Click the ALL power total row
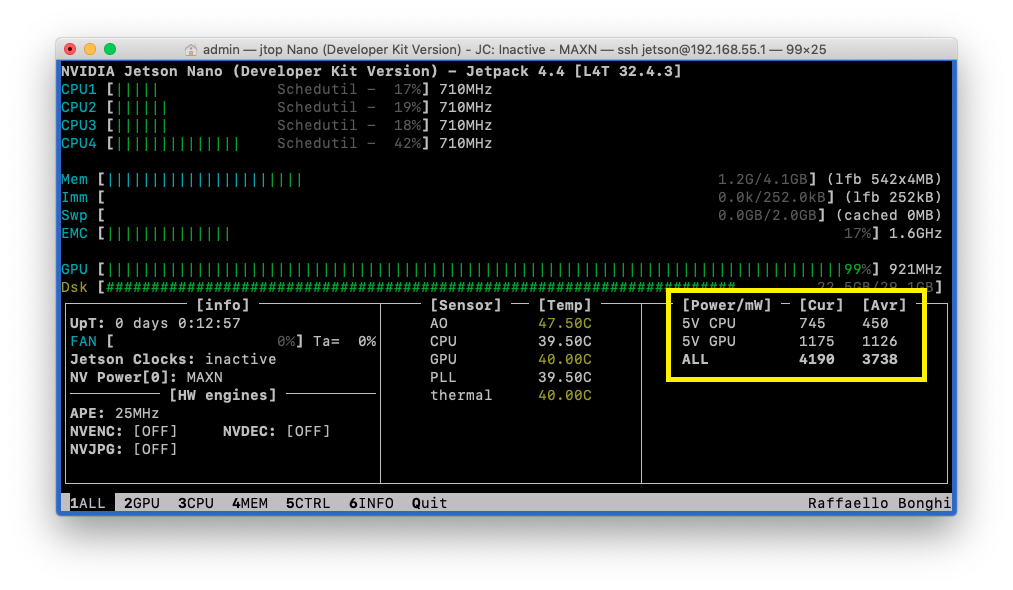This screenshot has width=1013, height=590. [x=789, y=359]
